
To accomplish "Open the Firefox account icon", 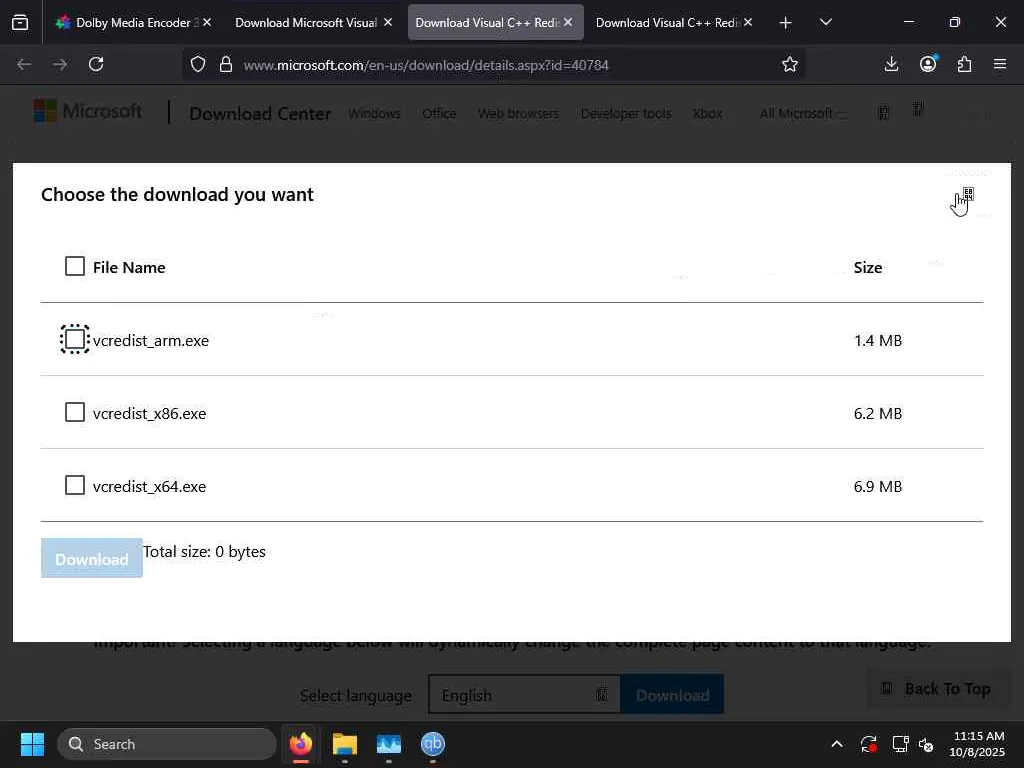I will click(928, 64).
